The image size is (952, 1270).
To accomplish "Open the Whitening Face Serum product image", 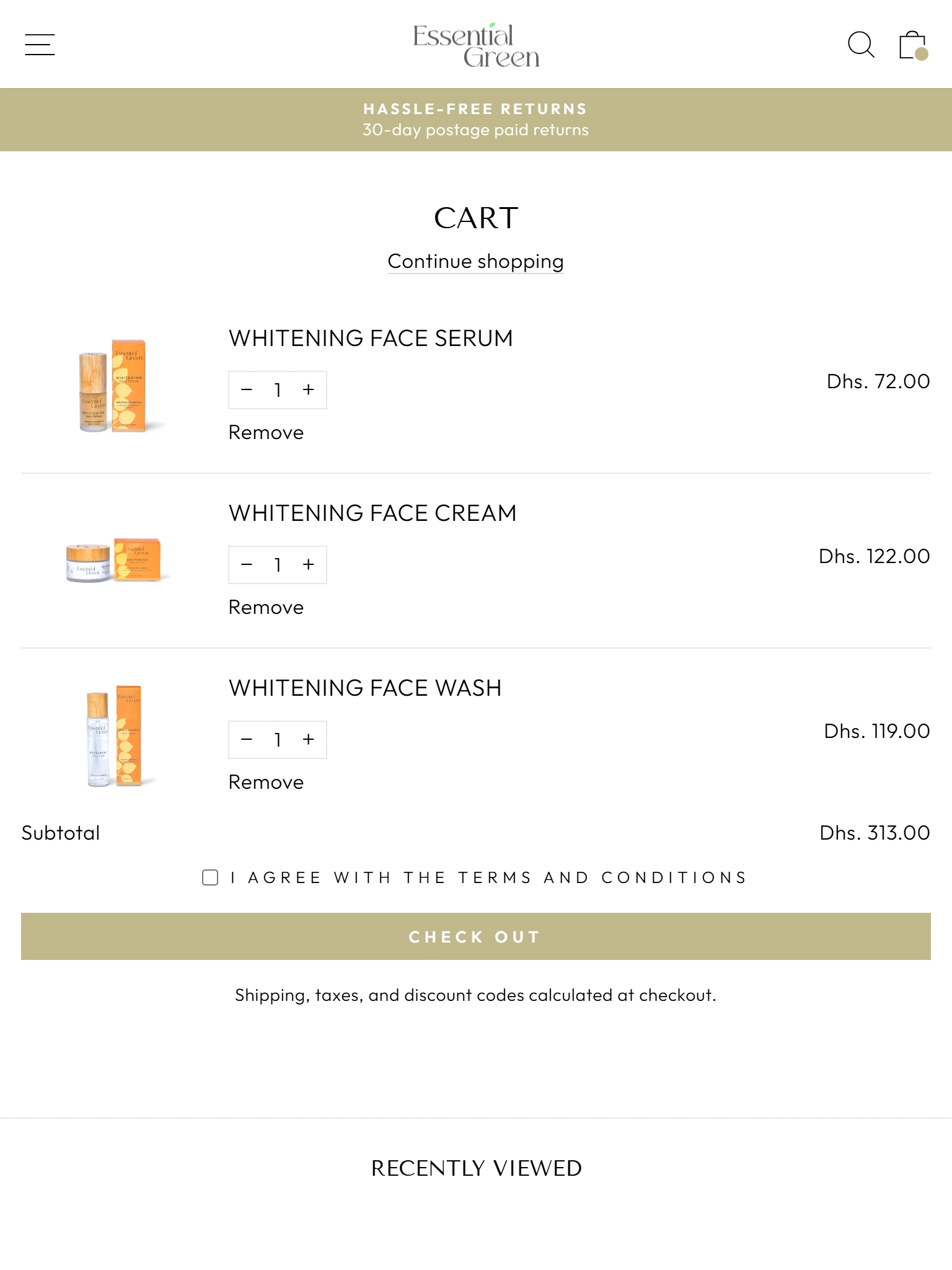I will point(114,386).
